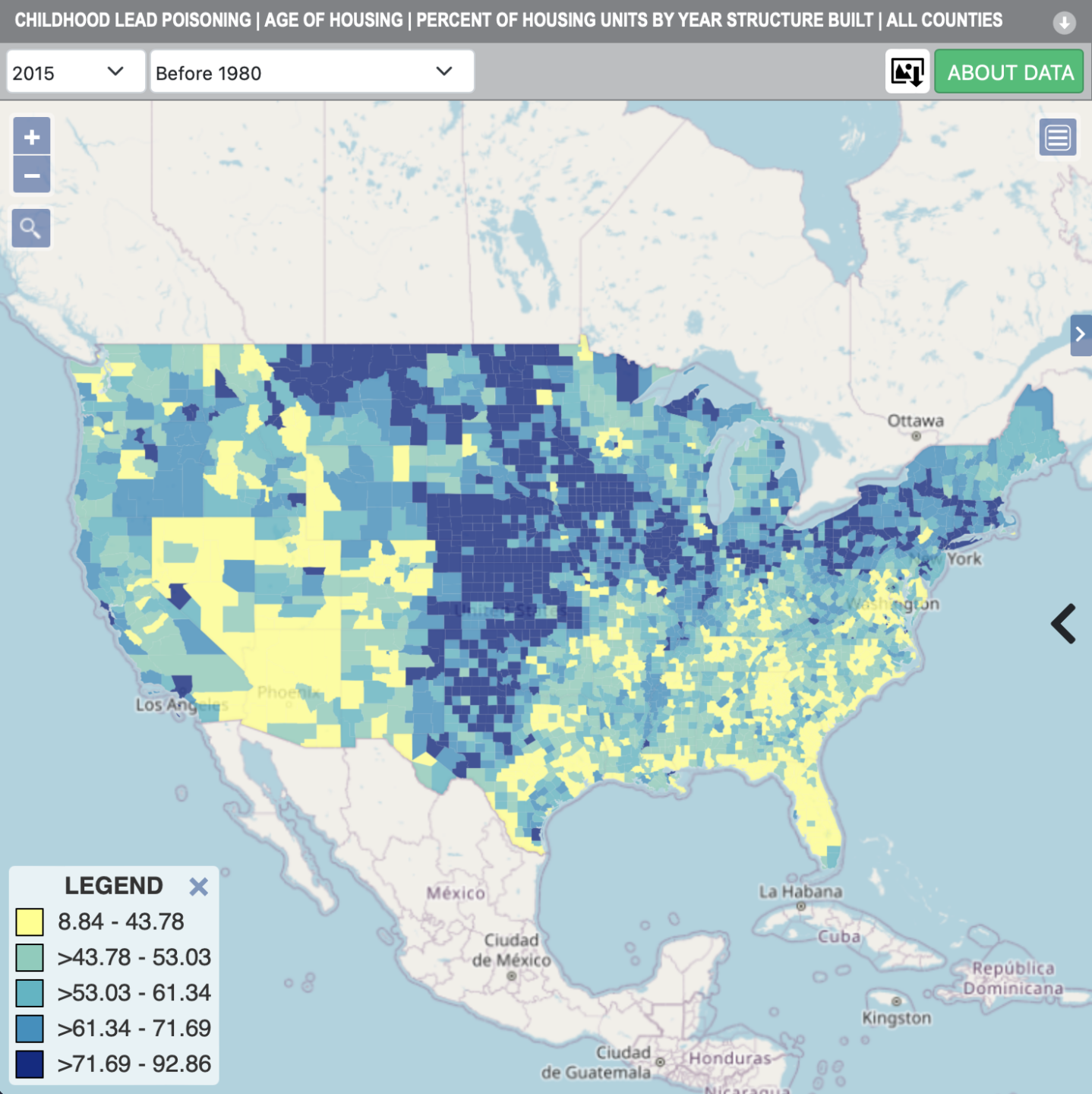Click the >43.78 - 53.03 legend swatch
The height and width of the screenshot is (1094, 1092).
pos(30,957)
